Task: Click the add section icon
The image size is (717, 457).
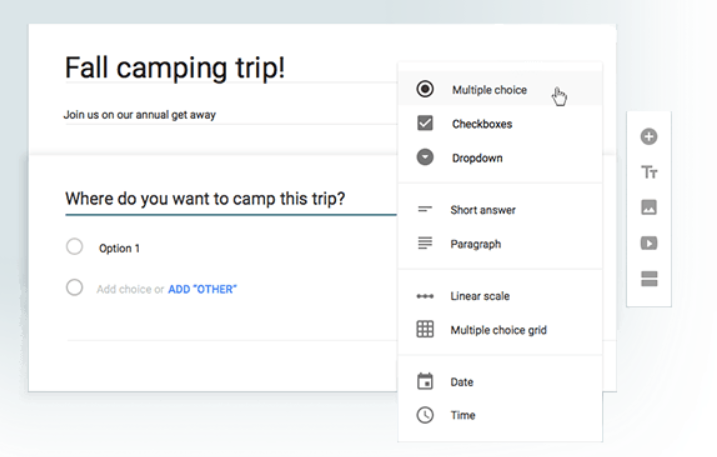Action: pos(649,279)
